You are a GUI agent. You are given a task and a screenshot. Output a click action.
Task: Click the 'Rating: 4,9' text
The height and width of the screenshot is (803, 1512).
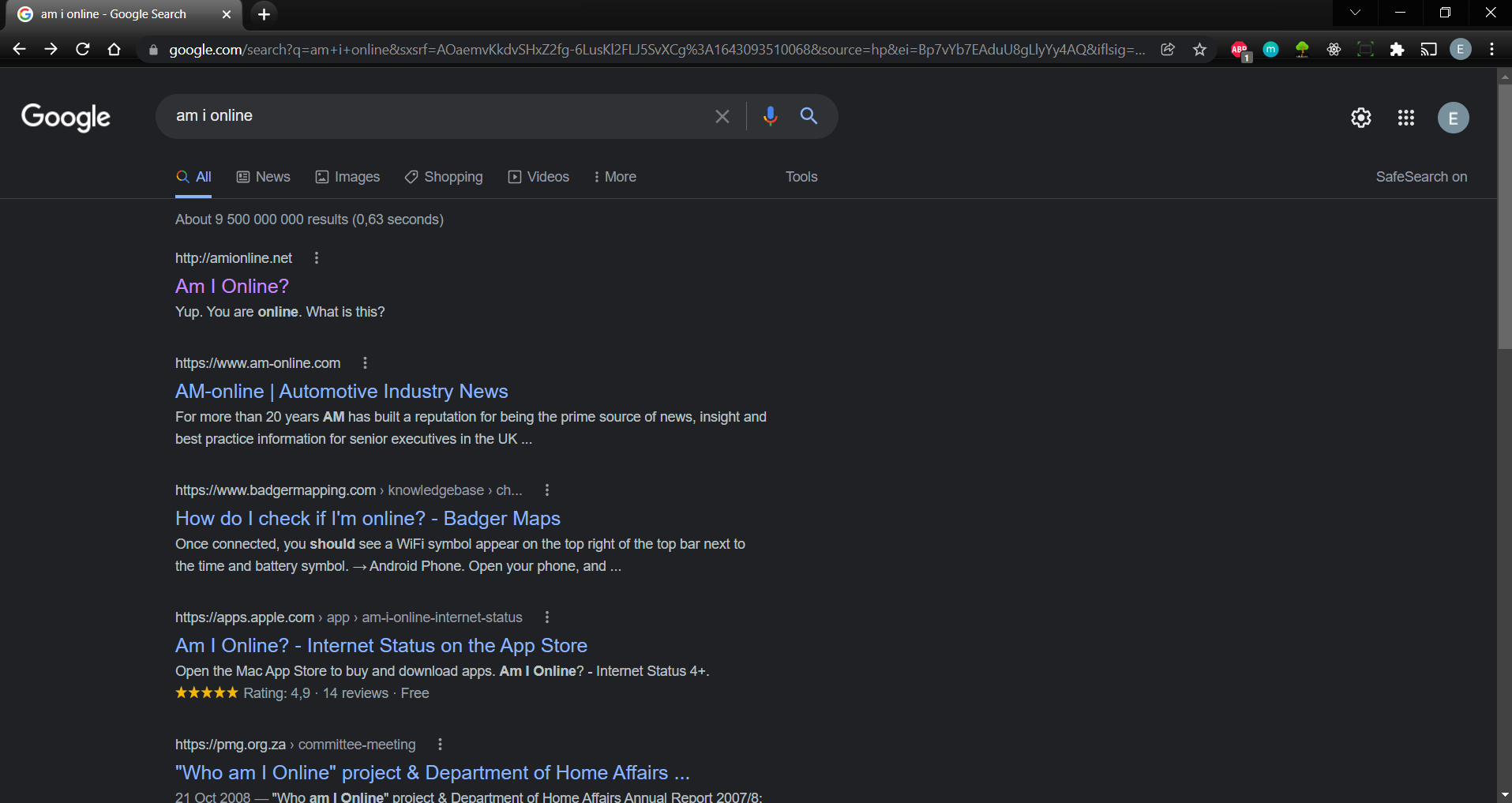coord(276,693)
